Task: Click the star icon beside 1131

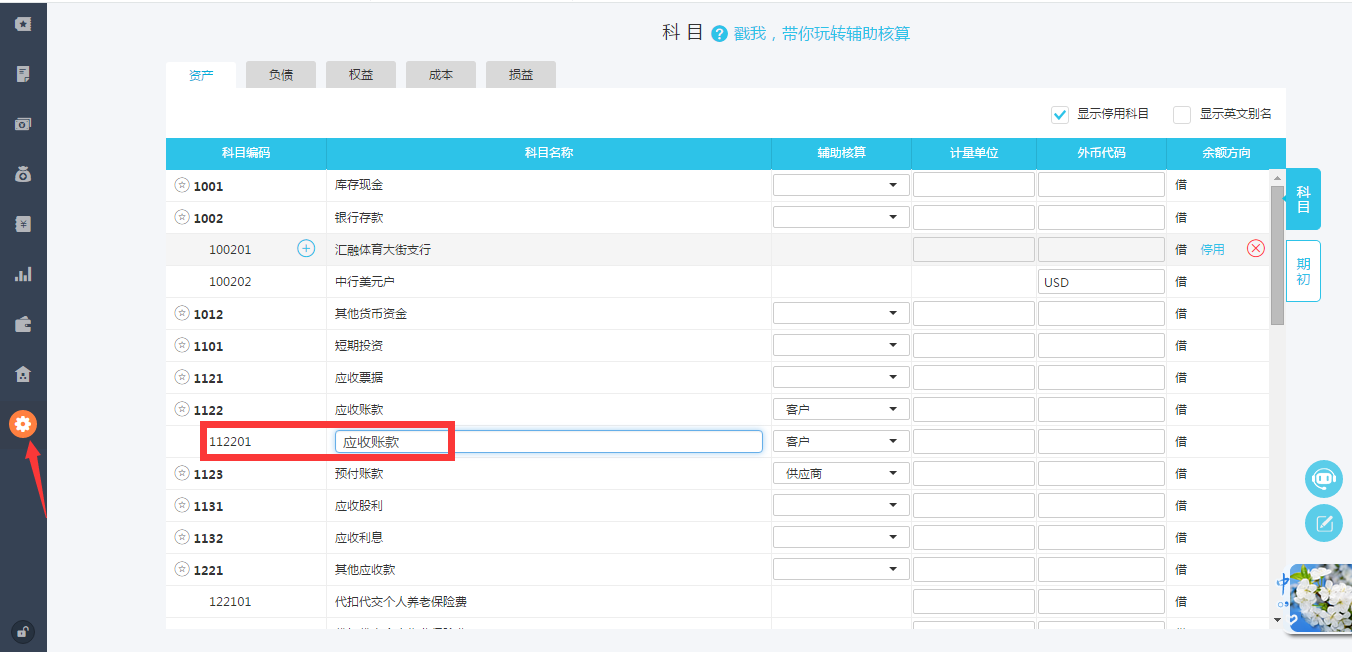Action: pos(182,505)
